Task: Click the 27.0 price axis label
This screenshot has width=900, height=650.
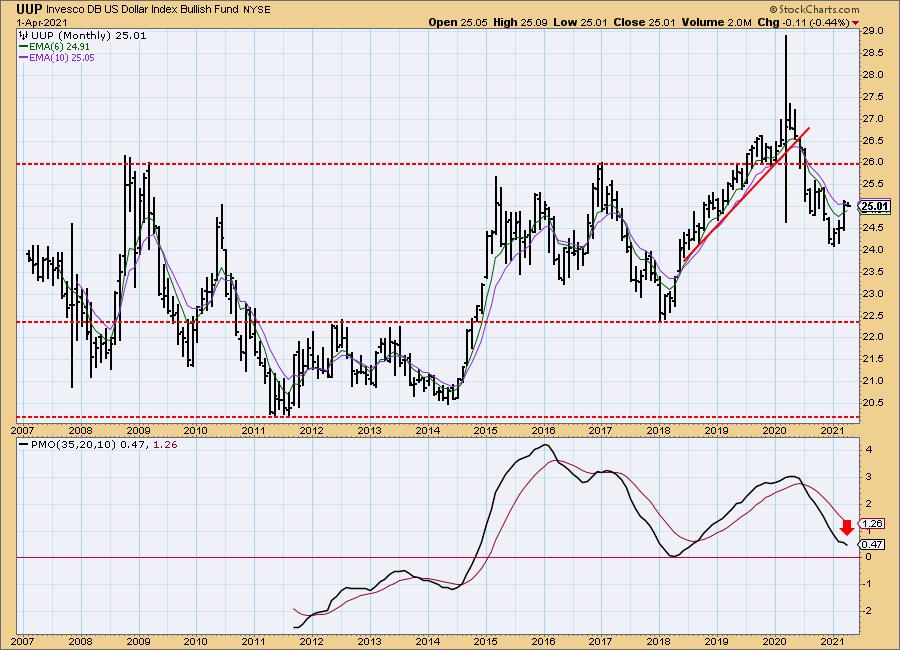Action: coord(872,119)
